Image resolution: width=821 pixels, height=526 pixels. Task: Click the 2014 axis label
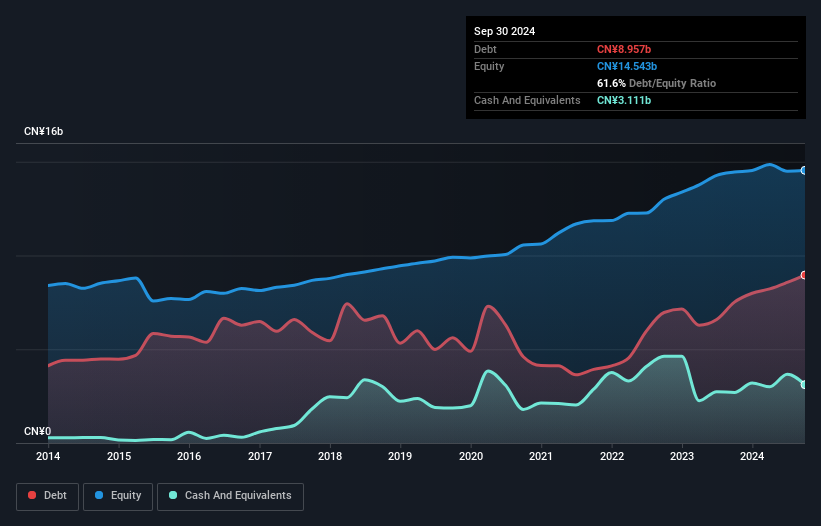(x=48, y=456)
